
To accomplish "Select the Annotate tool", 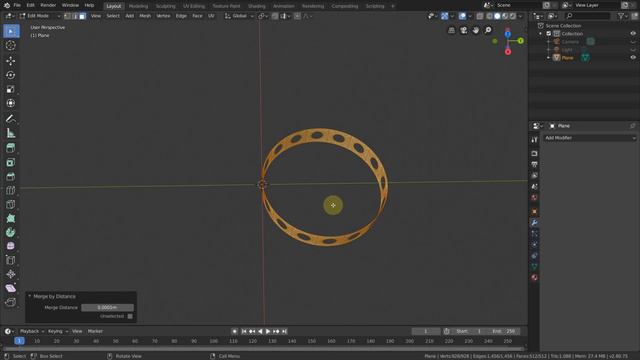I will (11, 119).
